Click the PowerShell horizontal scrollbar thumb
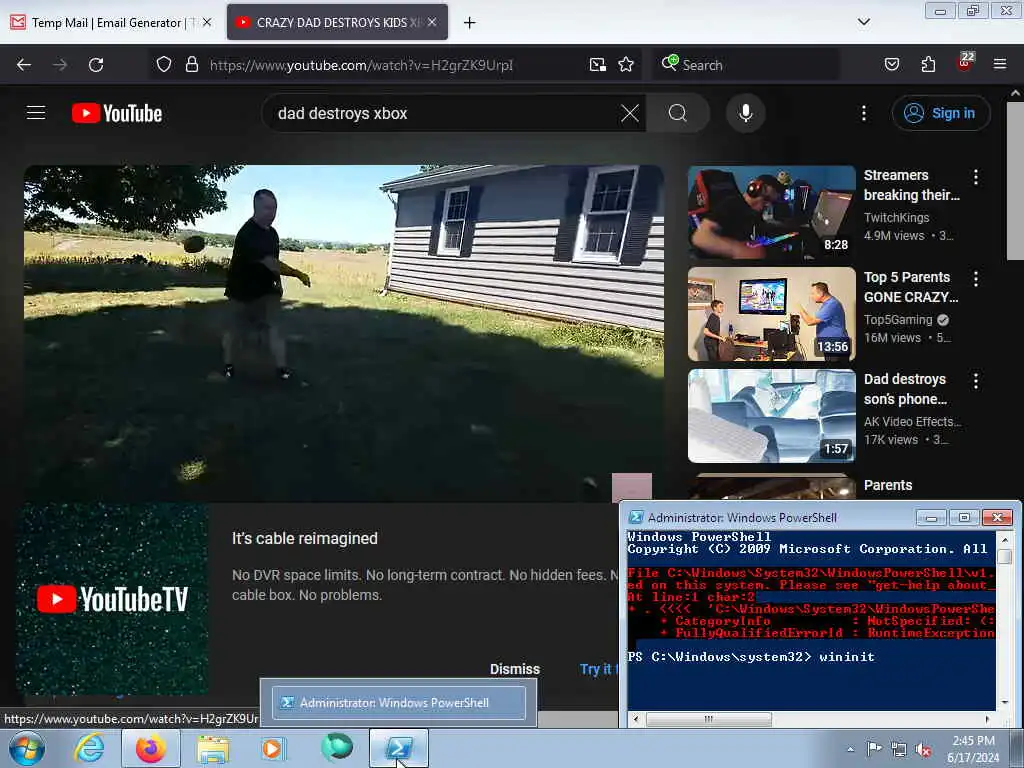The height and width of the screenshot is (768, 1024). click(709, 719)
